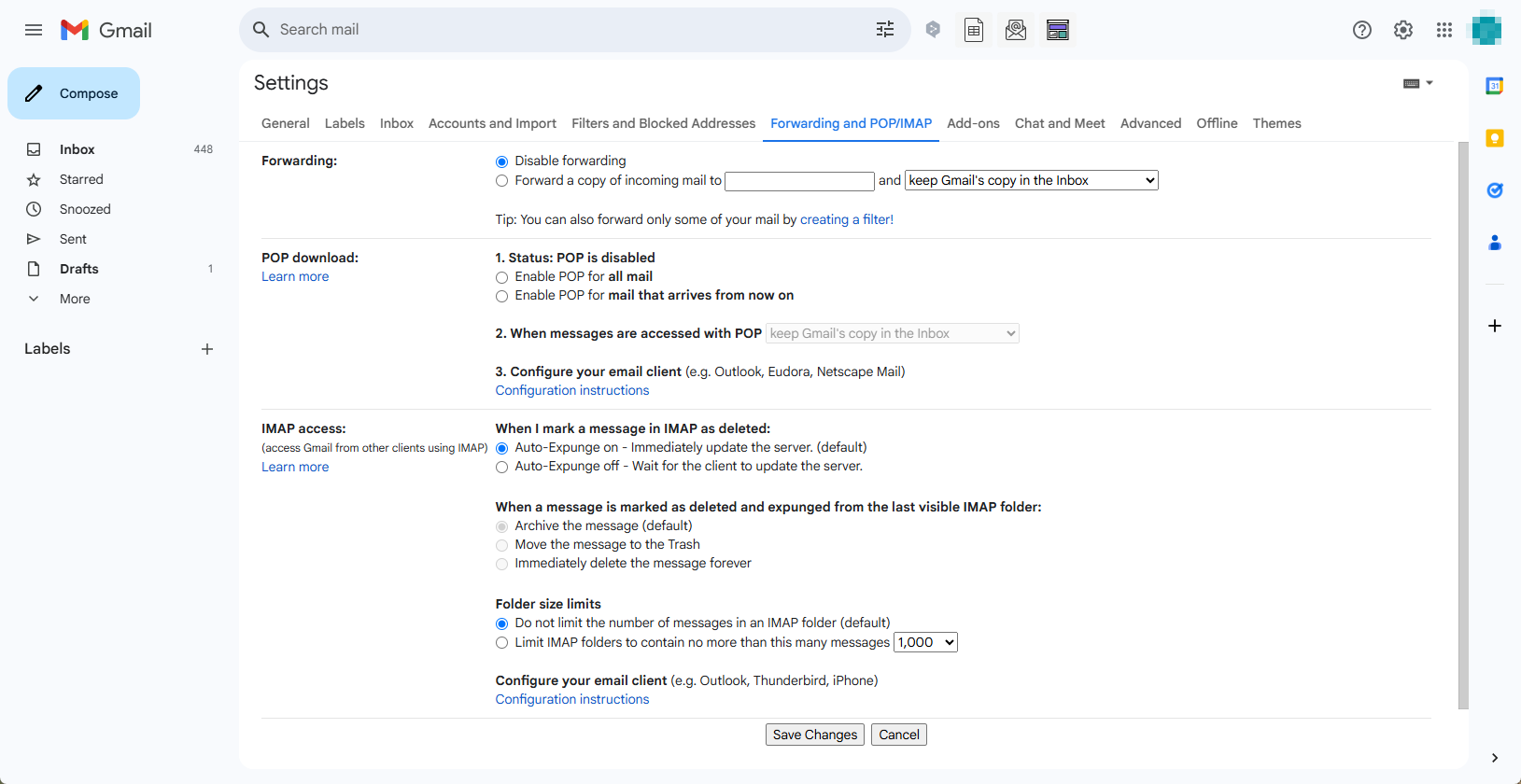Open POP Configuration instructions link
Viewport: 1521px width, 784px height.
click(x=572, y=390)
